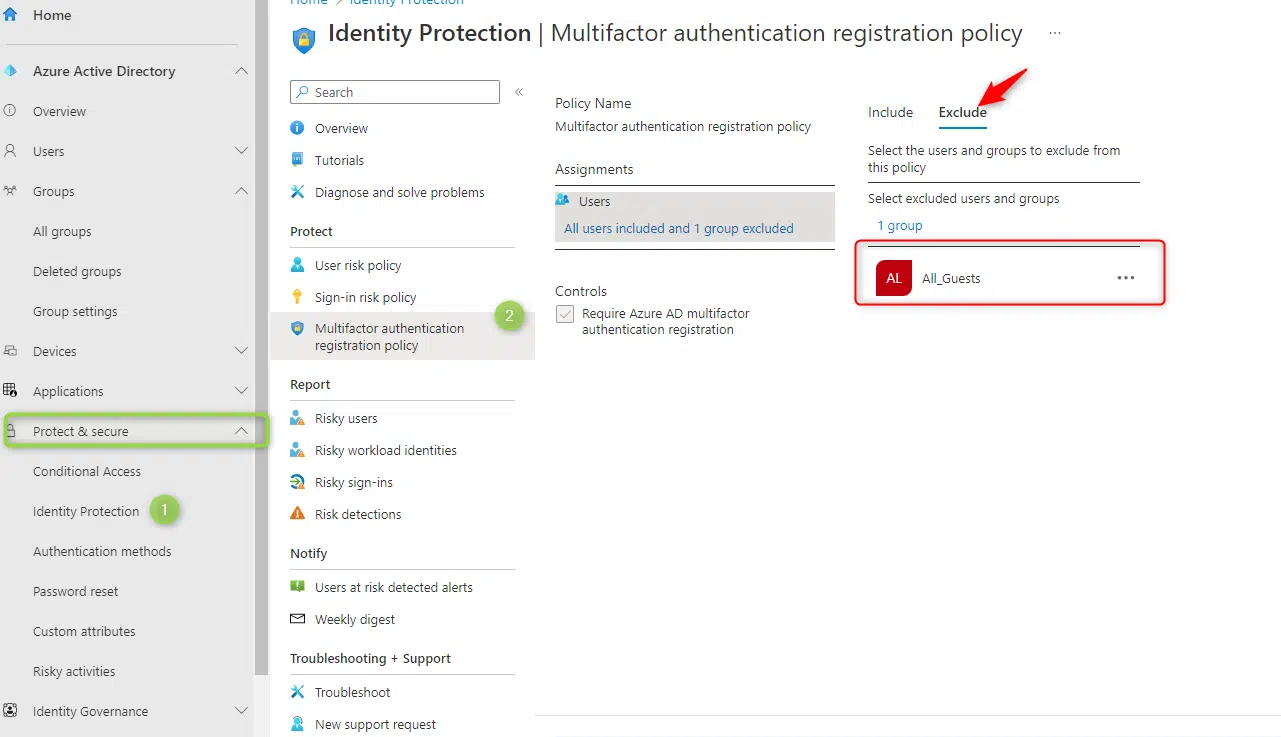Click 'Weekly digest' label
This screenshot has width=1281, height=737.
tap(355, 619)
